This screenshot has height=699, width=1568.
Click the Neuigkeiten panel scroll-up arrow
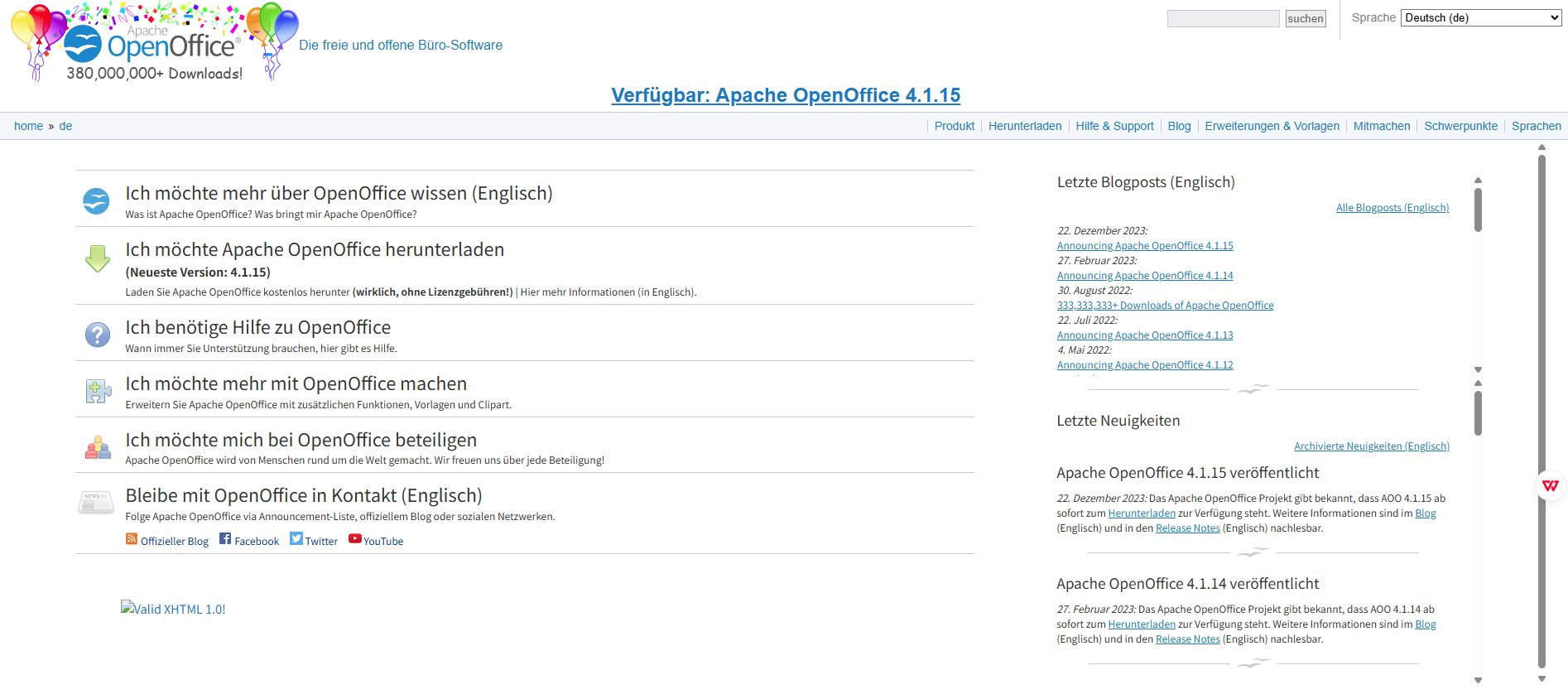[1478, 383]
